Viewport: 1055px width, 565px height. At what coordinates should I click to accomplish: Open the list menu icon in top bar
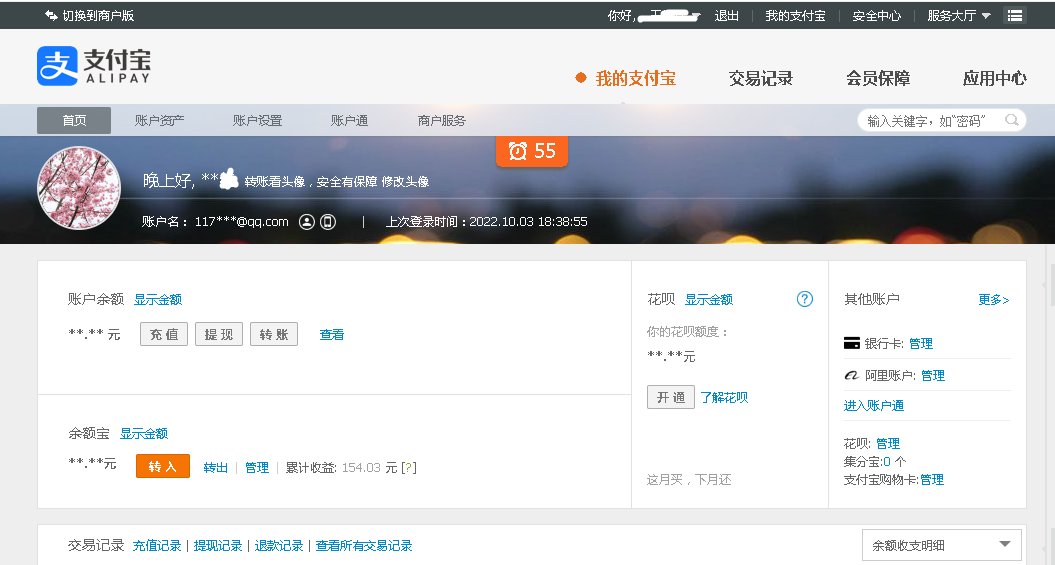click(1015, 15)
